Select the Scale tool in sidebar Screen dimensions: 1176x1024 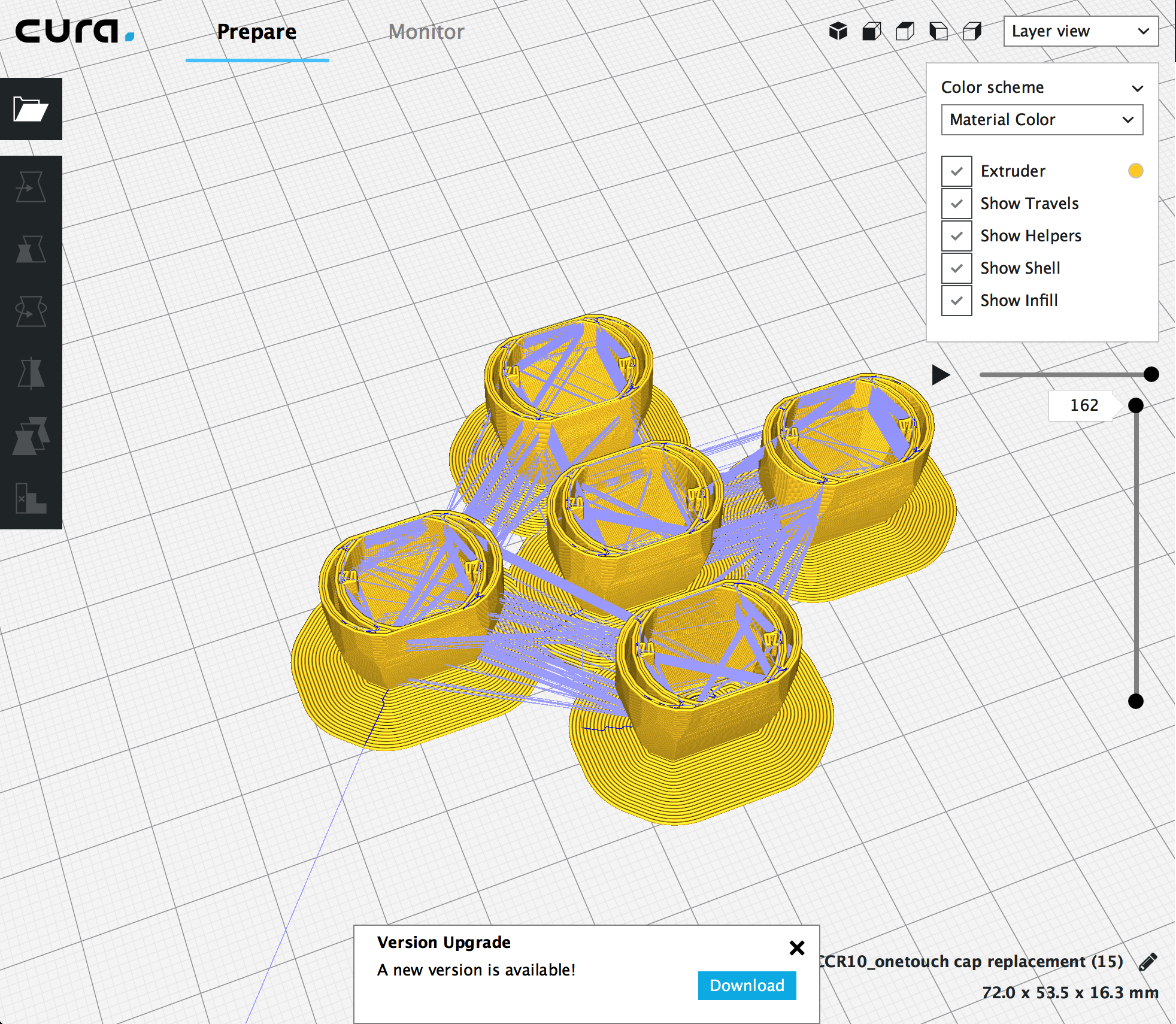[x=31, y=249]
